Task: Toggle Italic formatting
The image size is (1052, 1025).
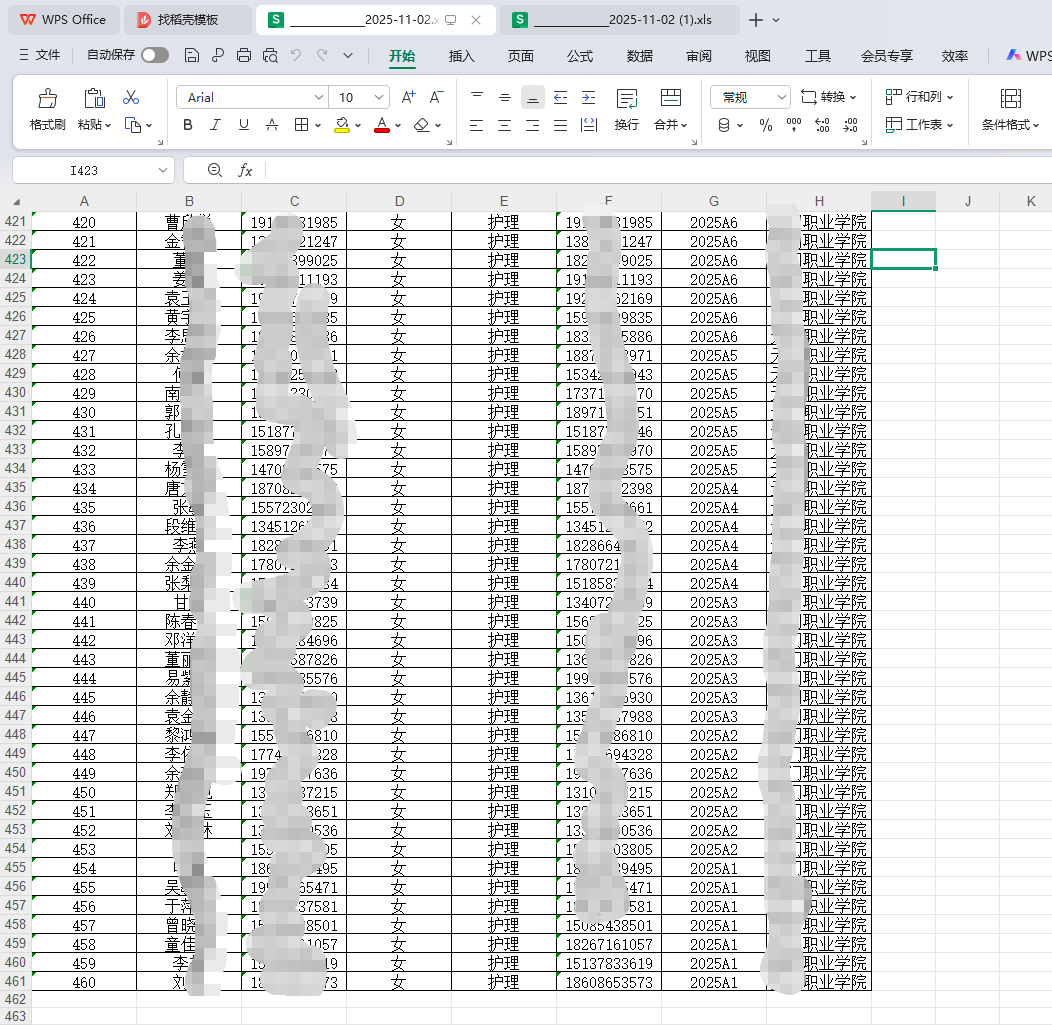Action: pos(215,125)
